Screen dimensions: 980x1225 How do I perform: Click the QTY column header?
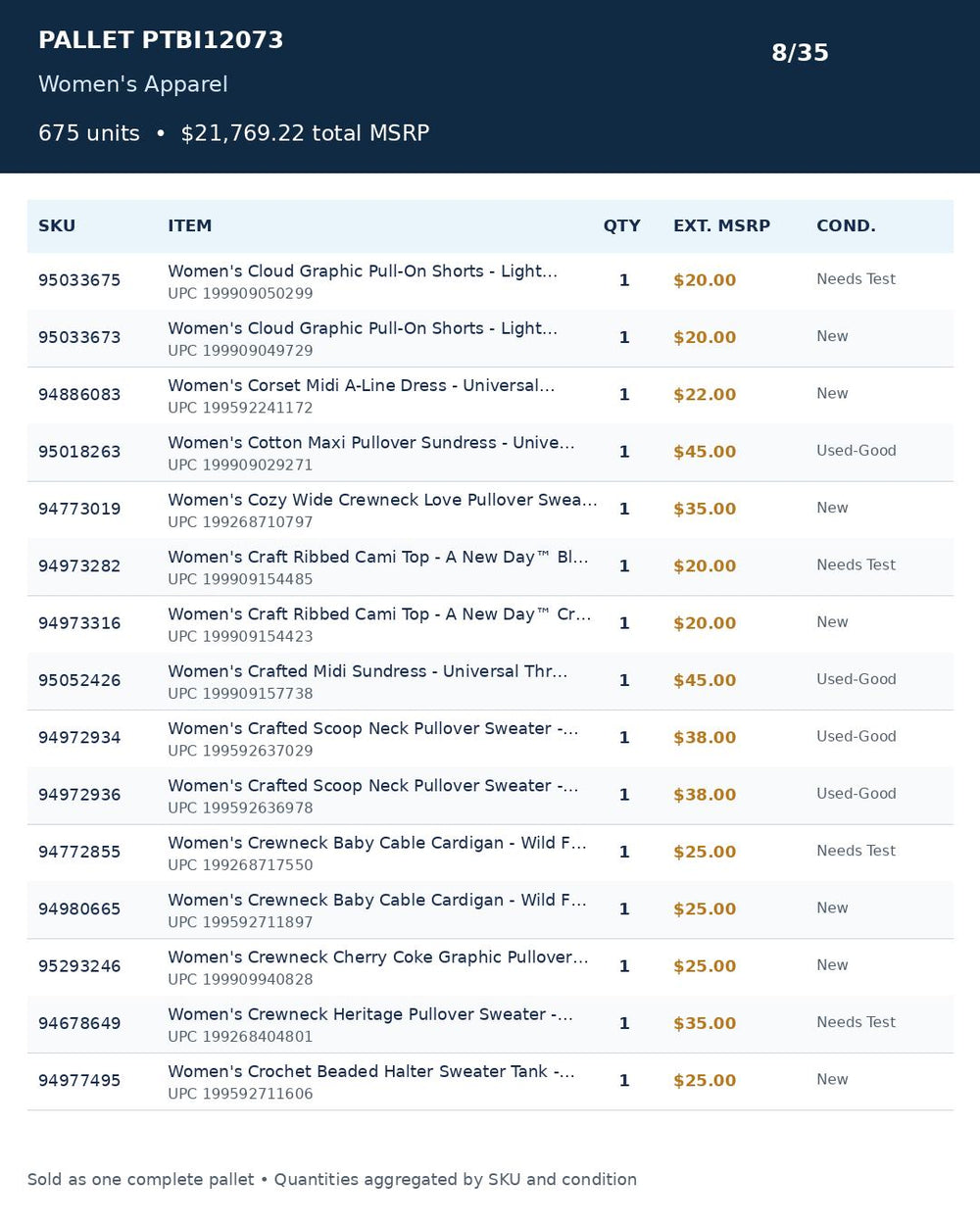tap(621, 225)
